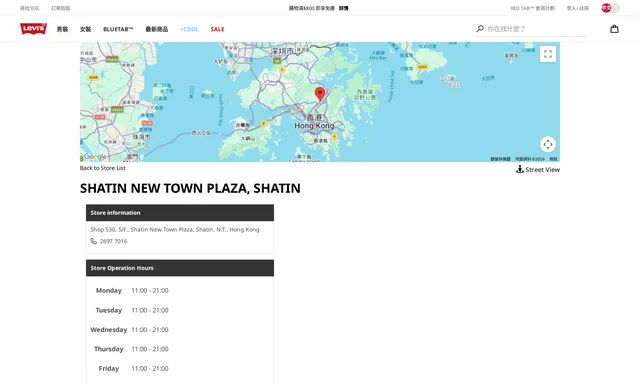Click 深圳市 label on map

[282, 51]
